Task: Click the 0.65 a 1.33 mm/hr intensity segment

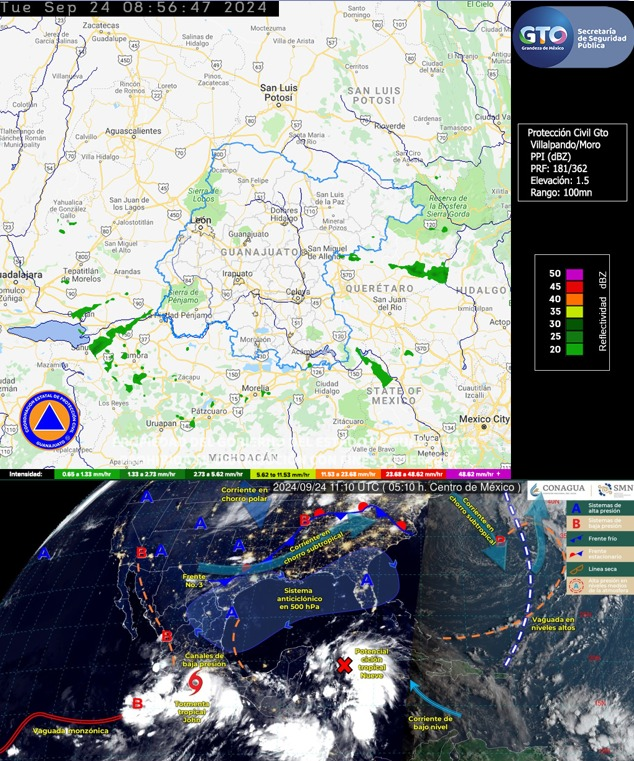Action: click(85, 474)
